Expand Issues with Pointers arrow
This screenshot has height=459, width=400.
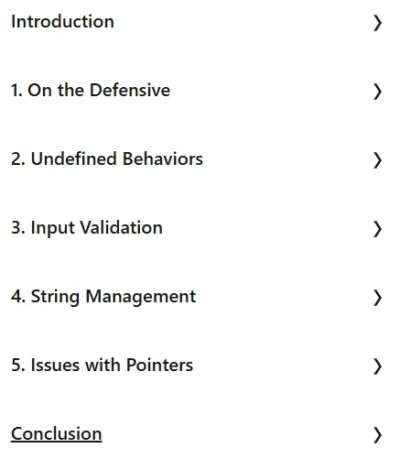coord(377,366)
